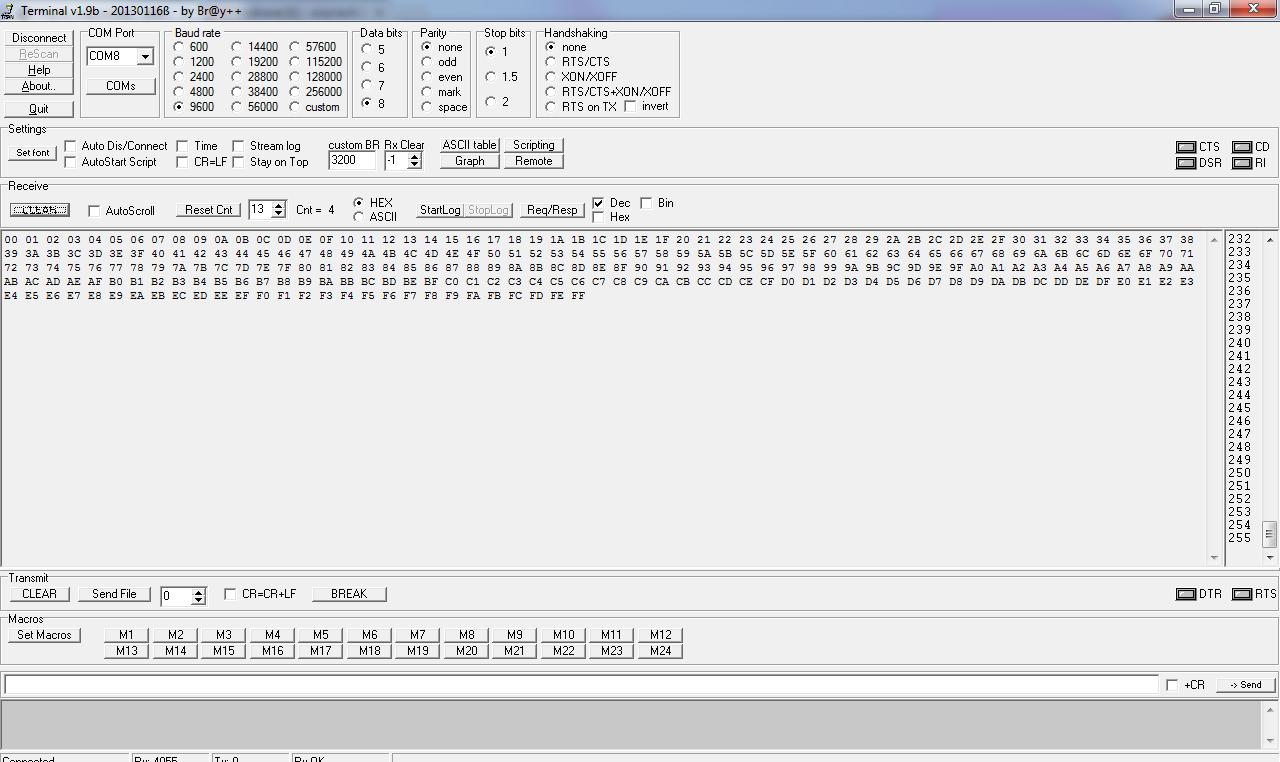
Task: Open the About.. dialog
Action: point(39,86)
